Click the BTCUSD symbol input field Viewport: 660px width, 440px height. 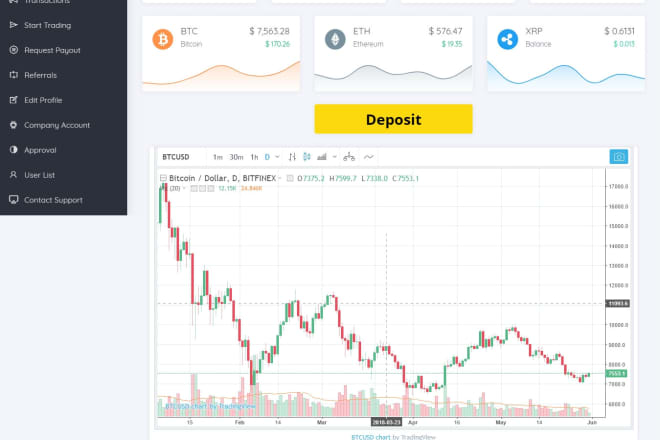coord(181,157)
